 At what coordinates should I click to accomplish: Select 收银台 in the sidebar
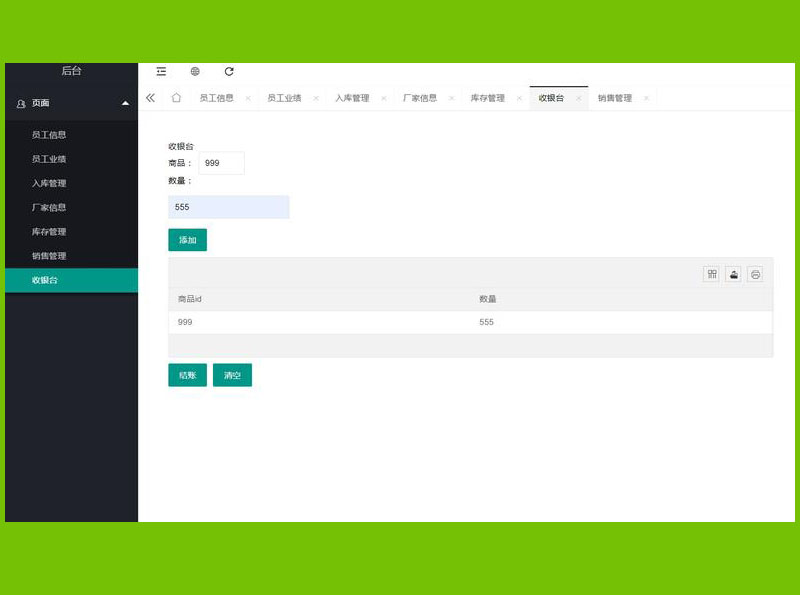click(x=71, y=280)
